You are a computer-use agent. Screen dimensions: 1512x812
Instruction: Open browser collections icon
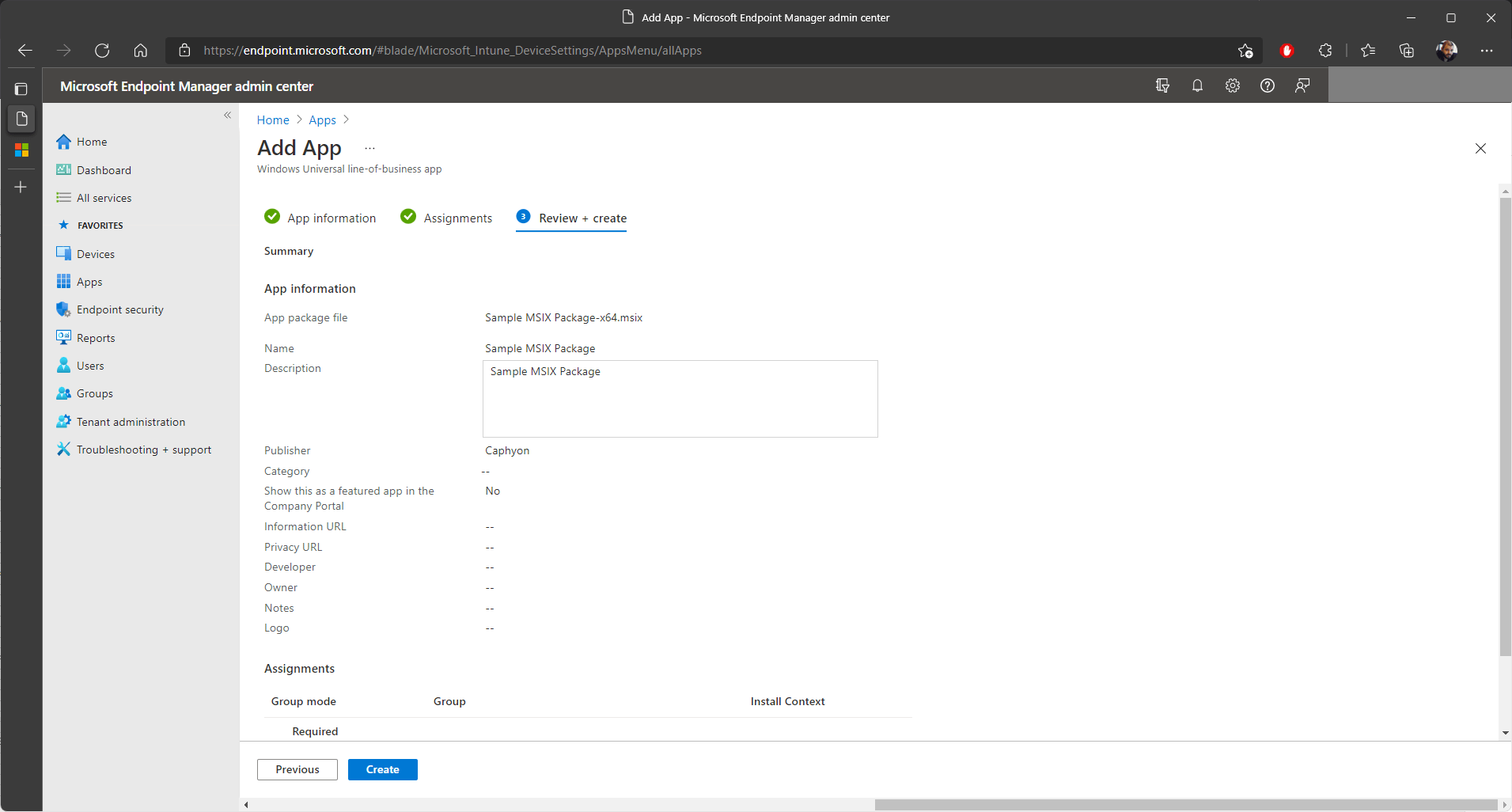pyautogui.click(x=1407, y=51)
